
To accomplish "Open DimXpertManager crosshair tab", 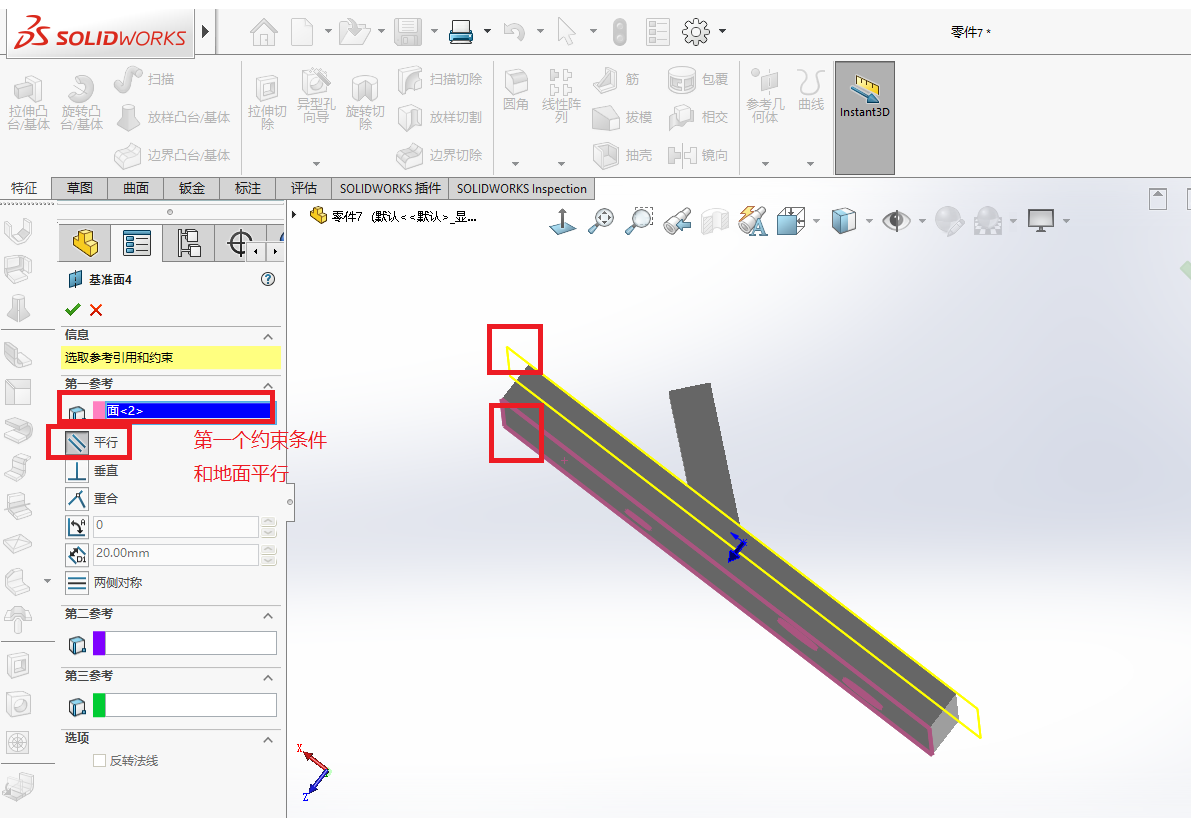I will click(x=239, y=244).
